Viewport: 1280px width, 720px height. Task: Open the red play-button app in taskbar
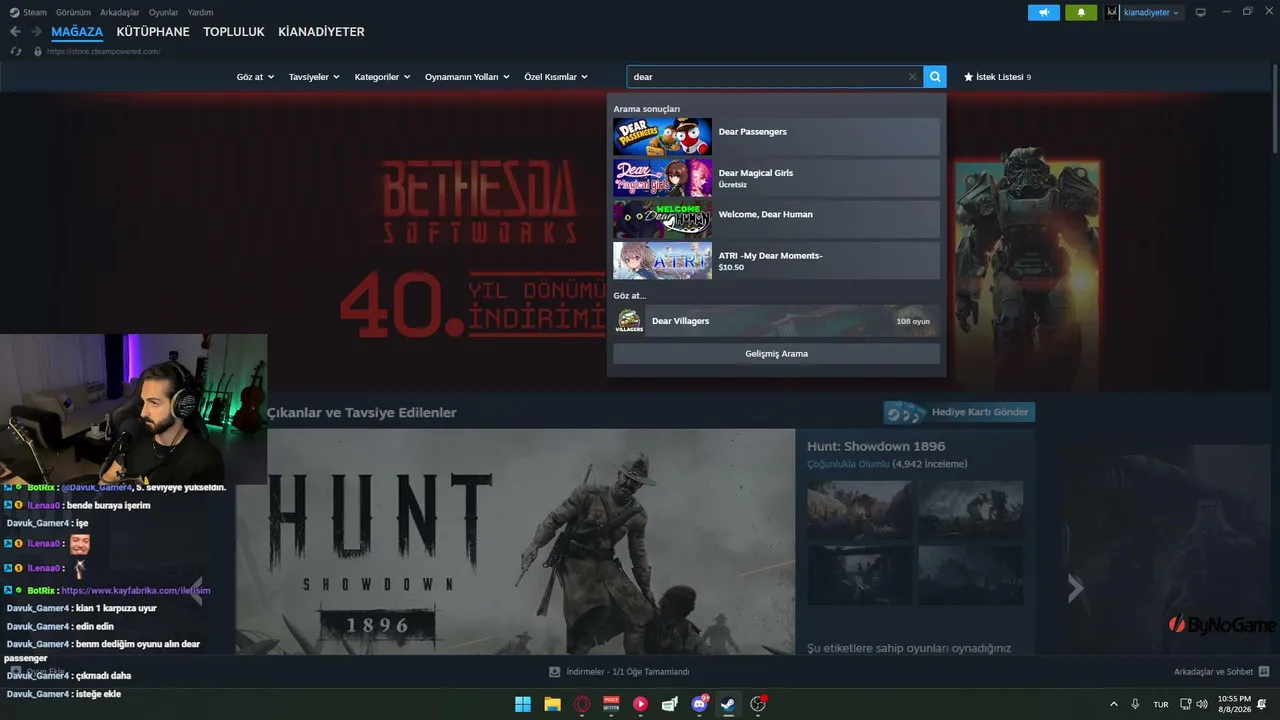[x=641, y=704]
